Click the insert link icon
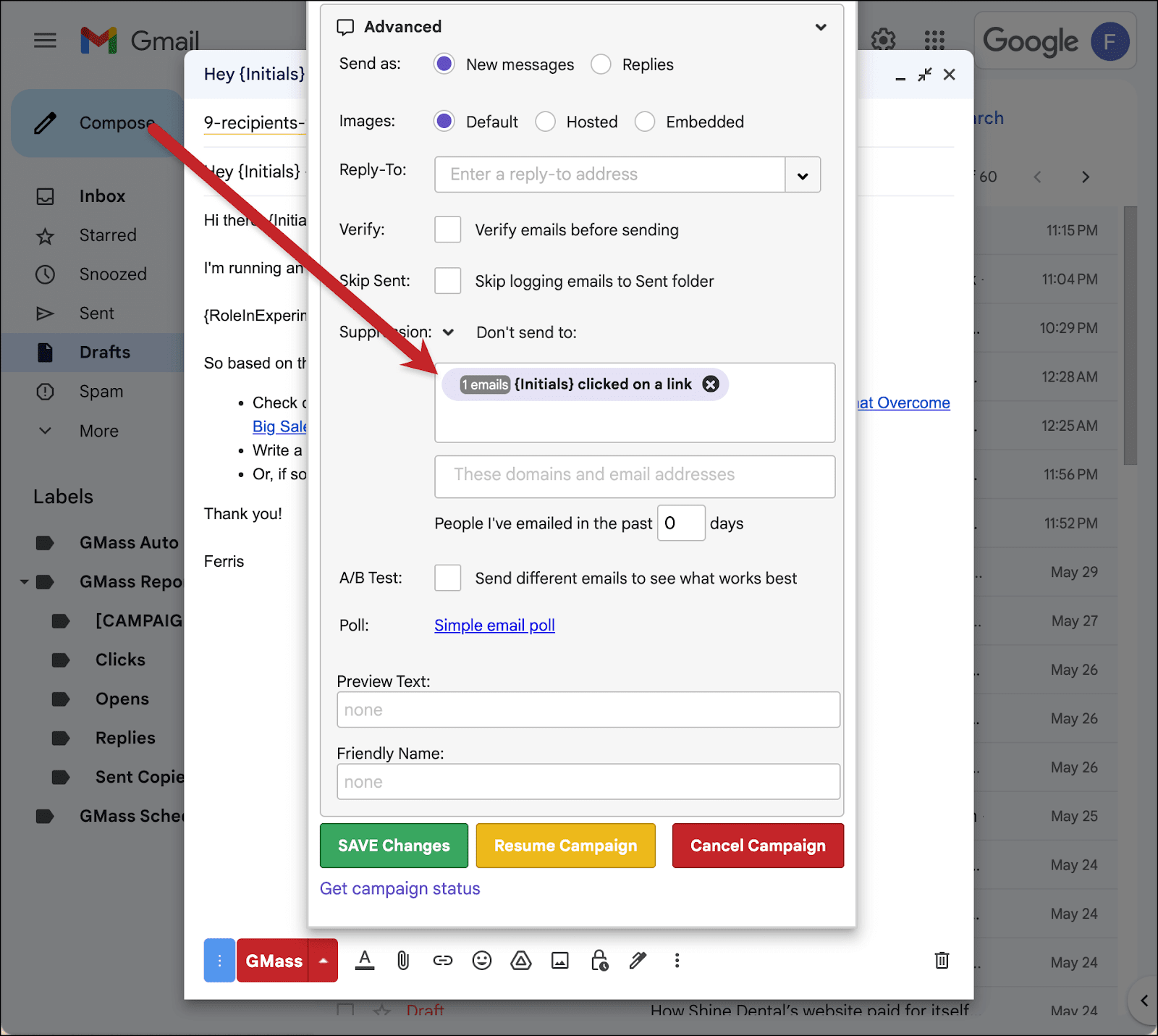The height and width of the screenshot is (1036, 1158). pyautogui.click(x=443, y=961)
